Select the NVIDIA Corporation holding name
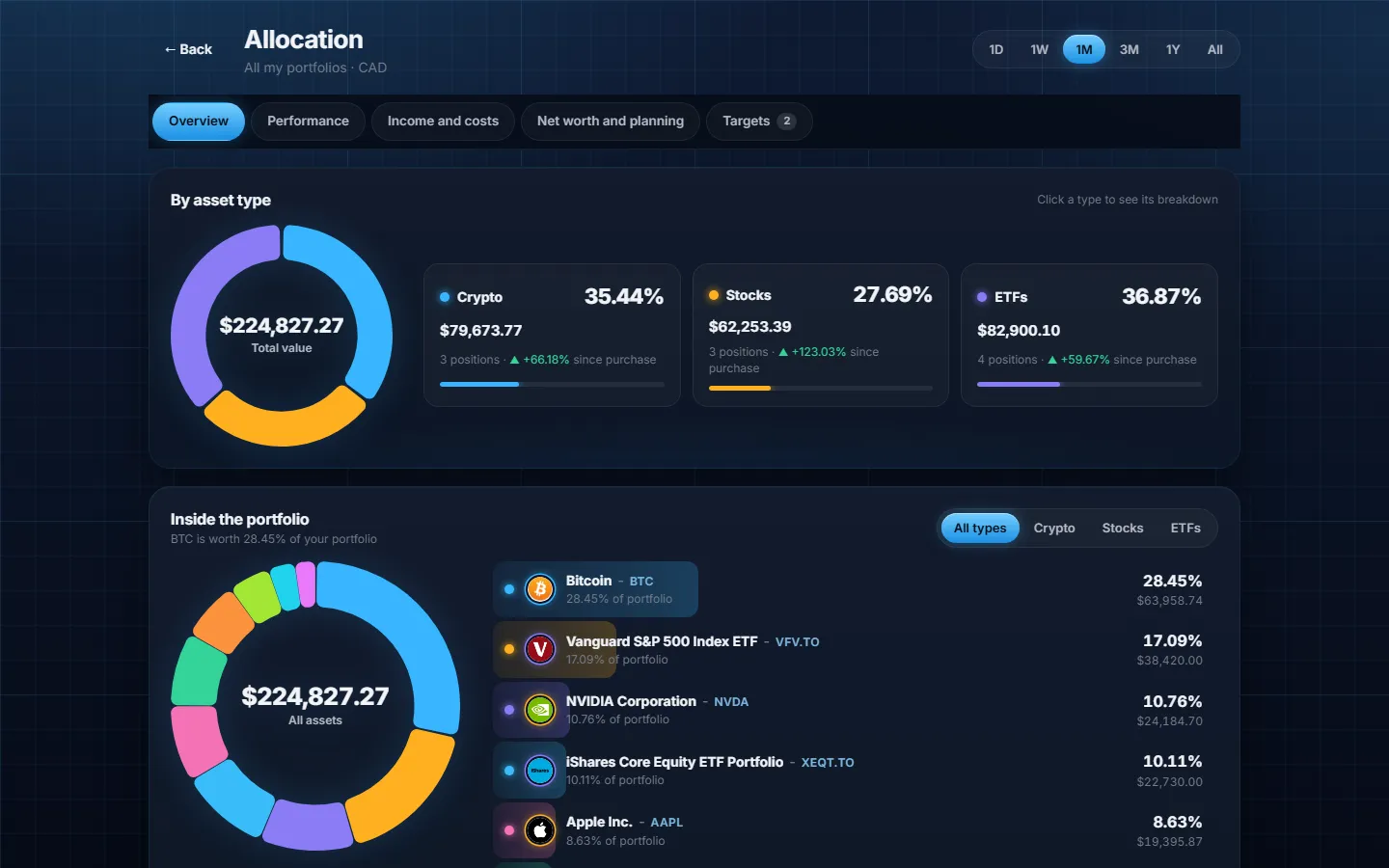The width and height of the screenshot is (1389, 868). tap(631, 701)
